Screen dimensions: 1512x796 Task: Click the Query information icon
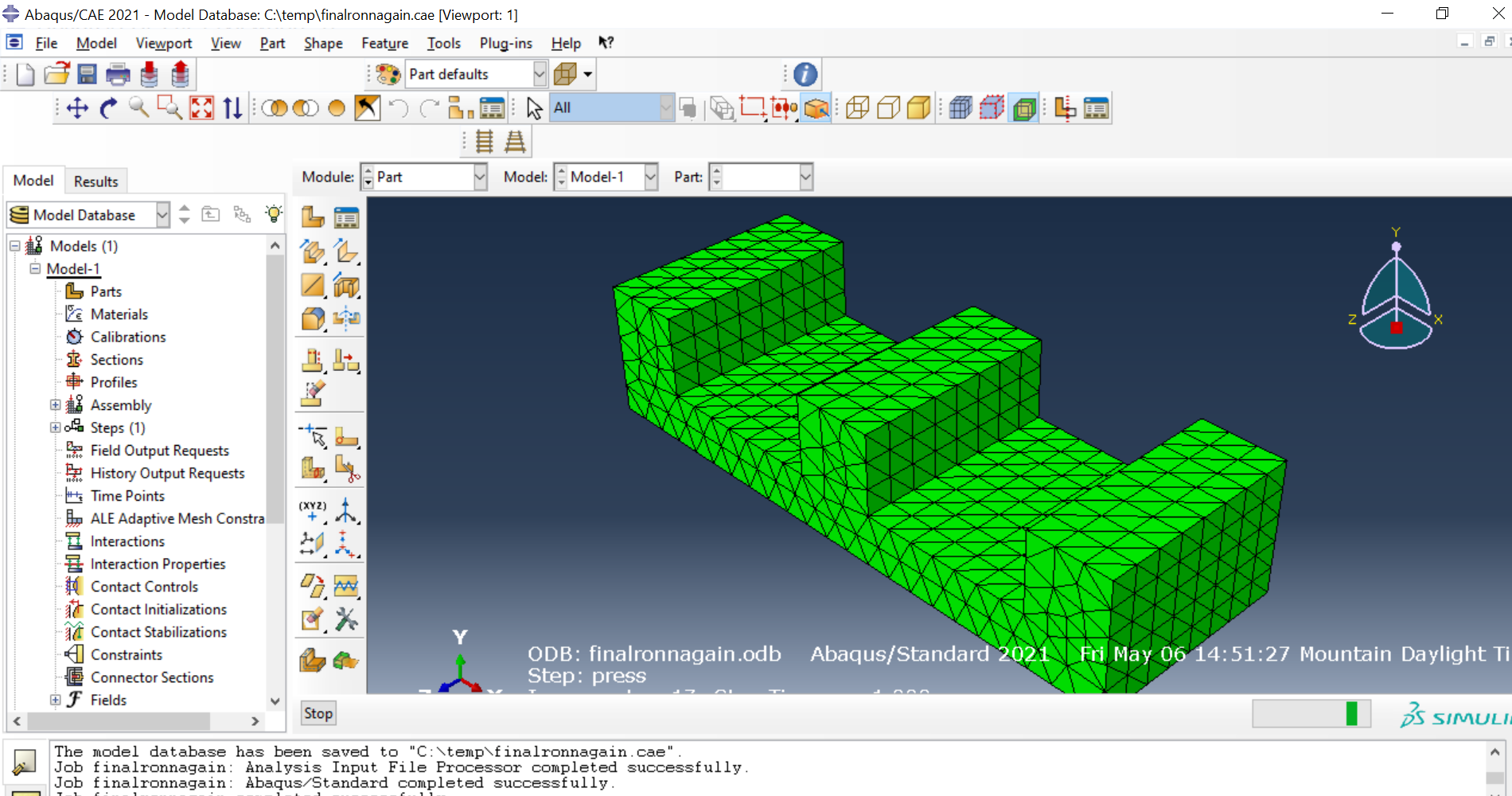[x=805, y=74]
